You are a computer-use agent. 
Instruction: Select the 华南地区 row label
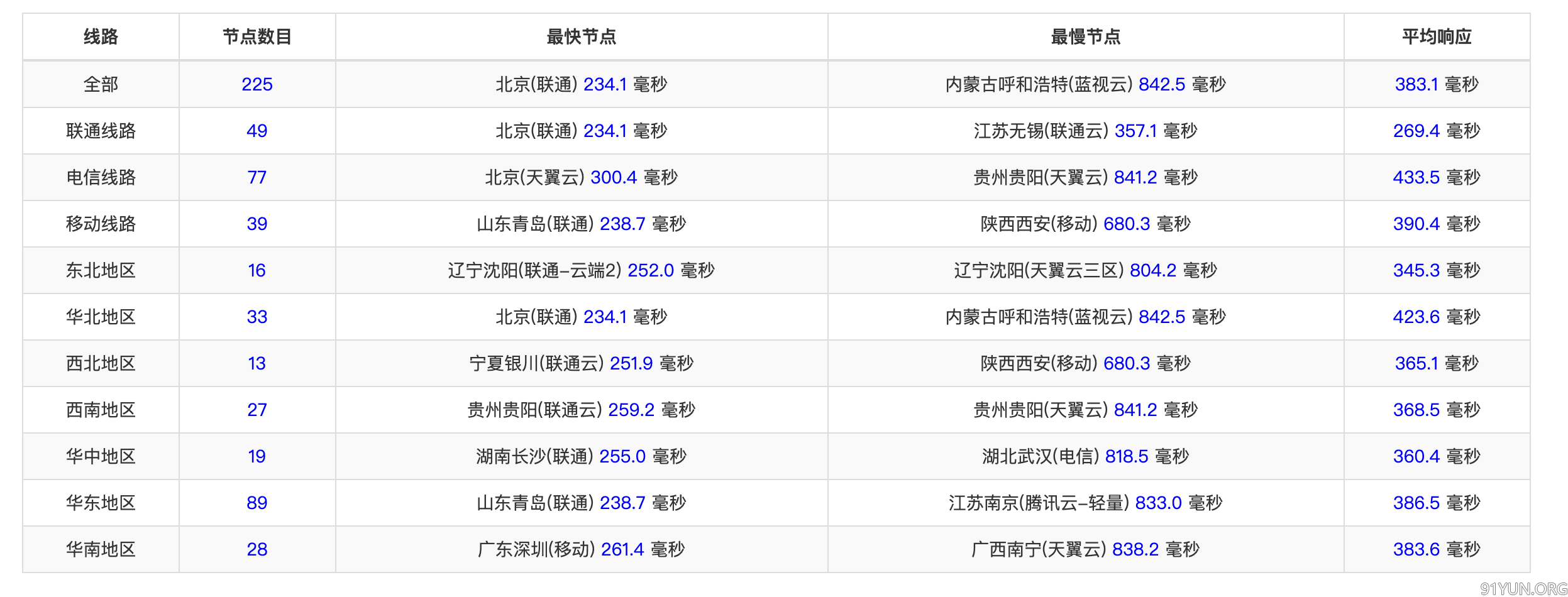tap(101, 549)
